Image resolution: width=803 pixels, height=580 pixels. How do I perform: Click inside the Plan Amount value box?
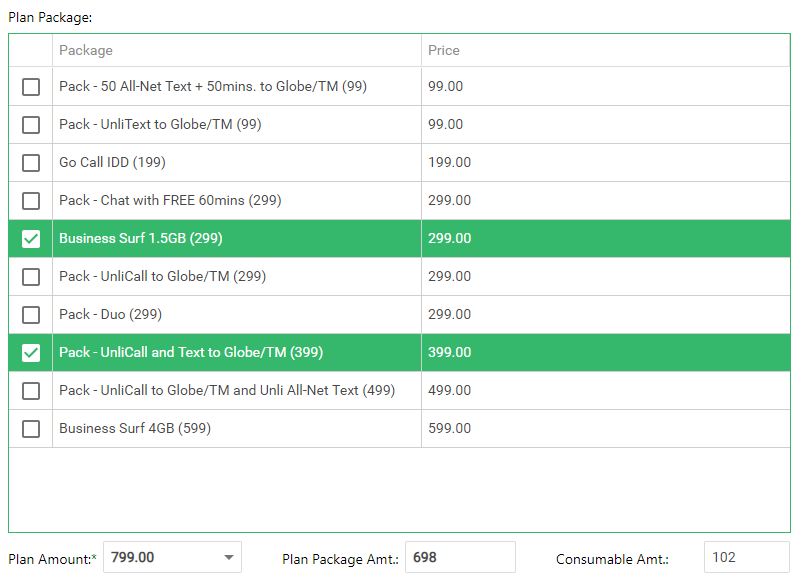pyautogui.click(x=160, y=557)
